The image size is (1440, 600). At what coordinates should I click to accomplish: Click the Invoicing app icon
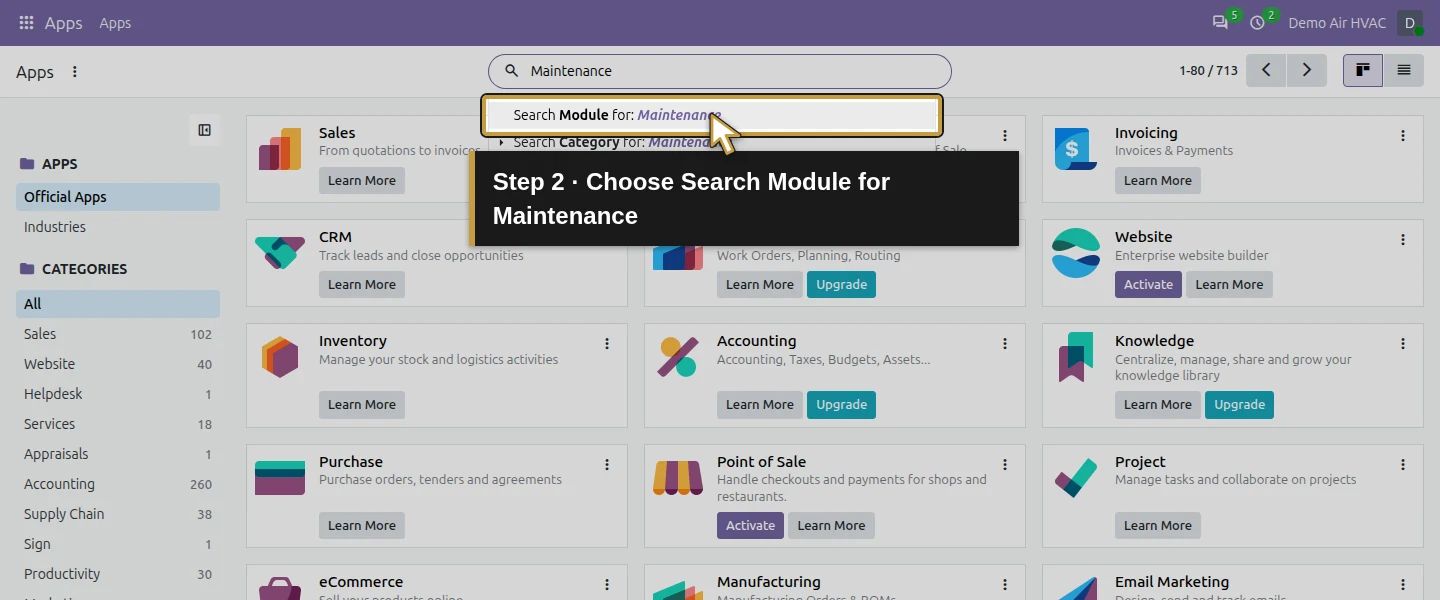click(x=1076, y=149)
